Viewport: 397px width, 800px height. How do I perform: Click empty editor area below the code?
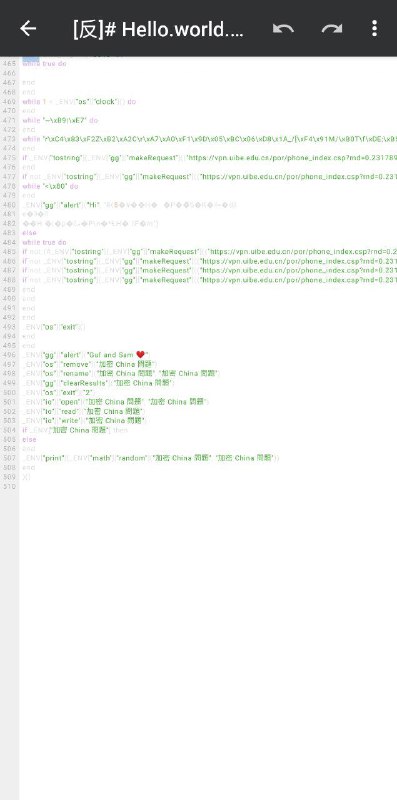(208, 638)
